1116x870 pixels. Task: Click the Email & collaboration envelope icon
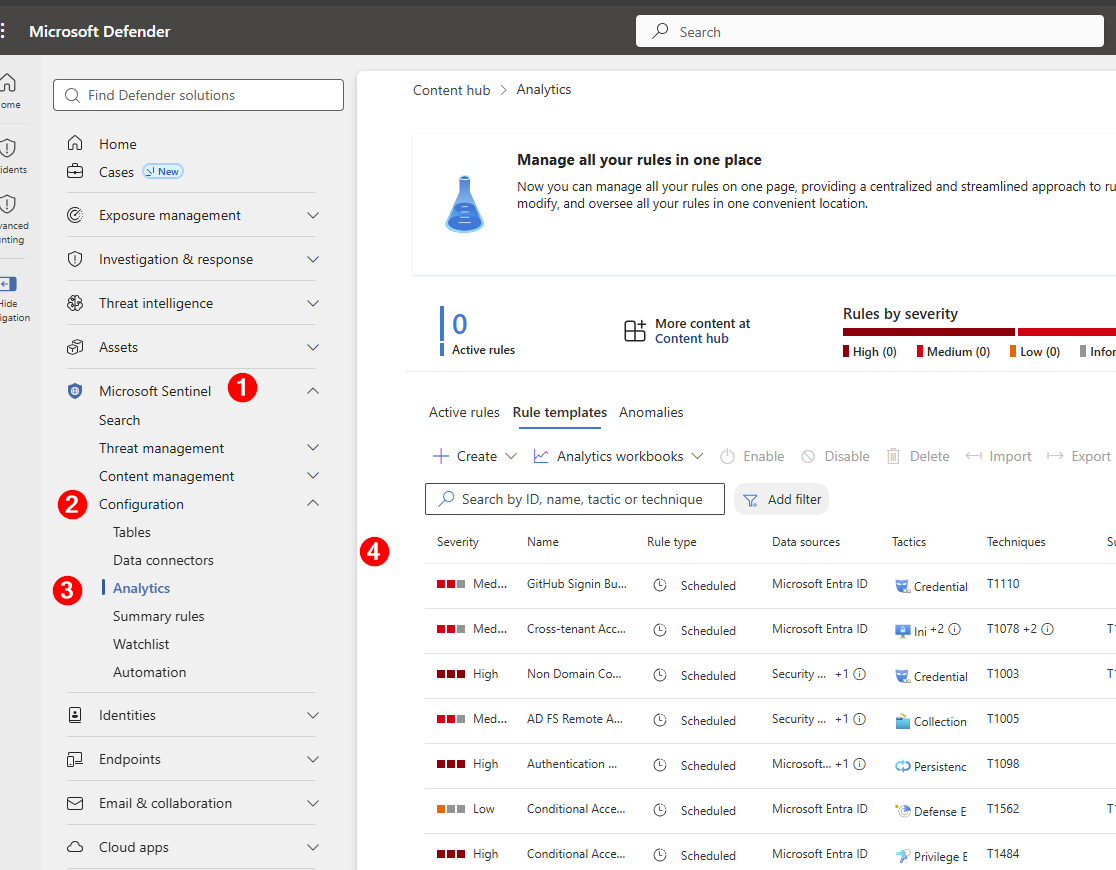(x=75, y=803)
